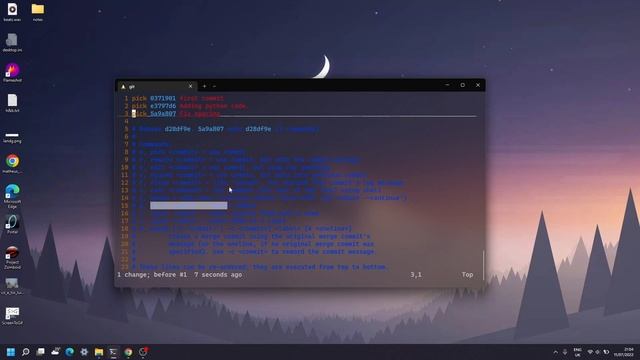Launch Portal game desktop shortcut
640x360 pixels.
12,224
